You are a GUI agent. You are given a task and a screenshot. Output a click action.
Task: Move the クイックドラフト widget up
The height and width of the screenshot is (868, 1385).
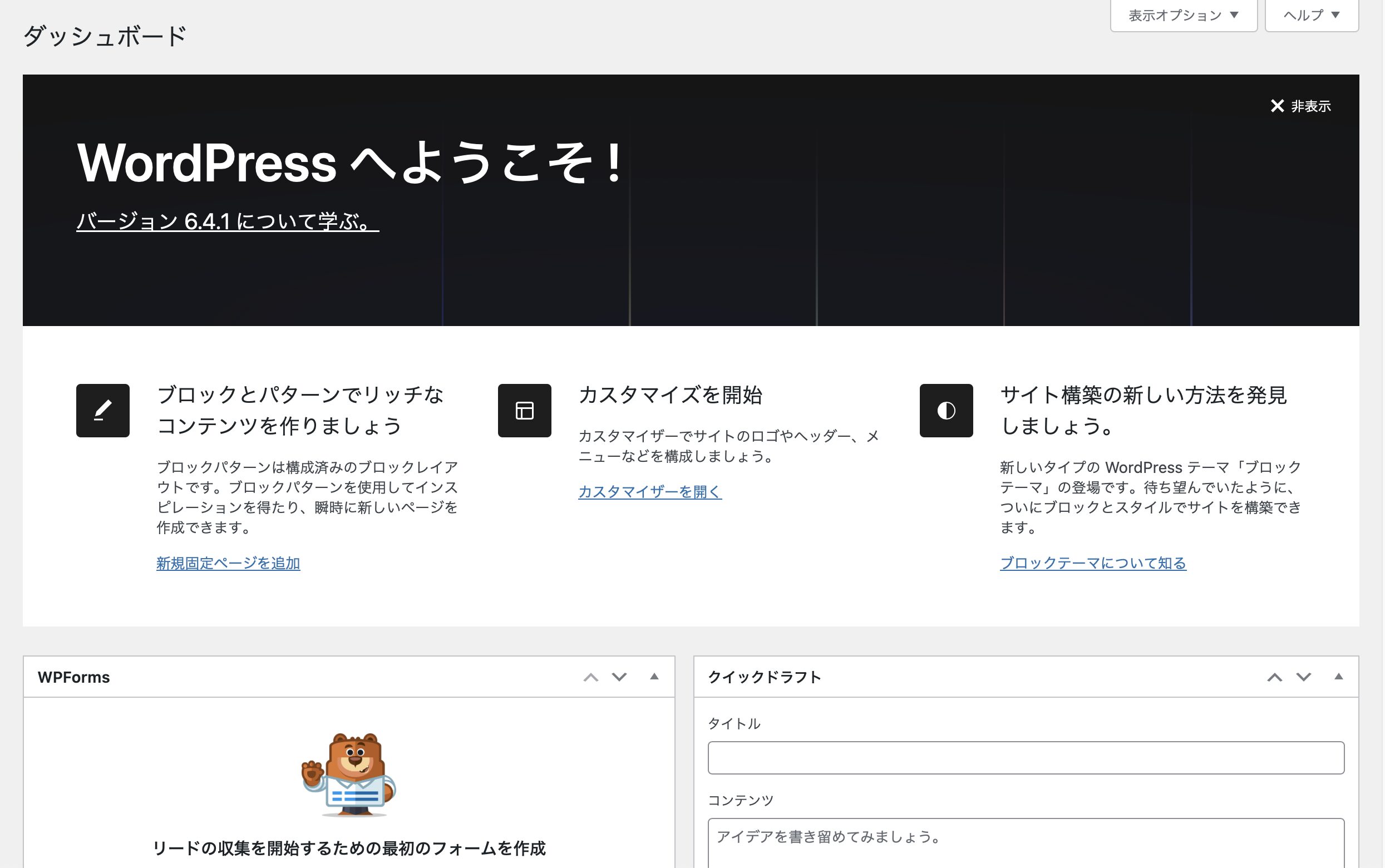pyautogui.click(x=1274, y=677)
